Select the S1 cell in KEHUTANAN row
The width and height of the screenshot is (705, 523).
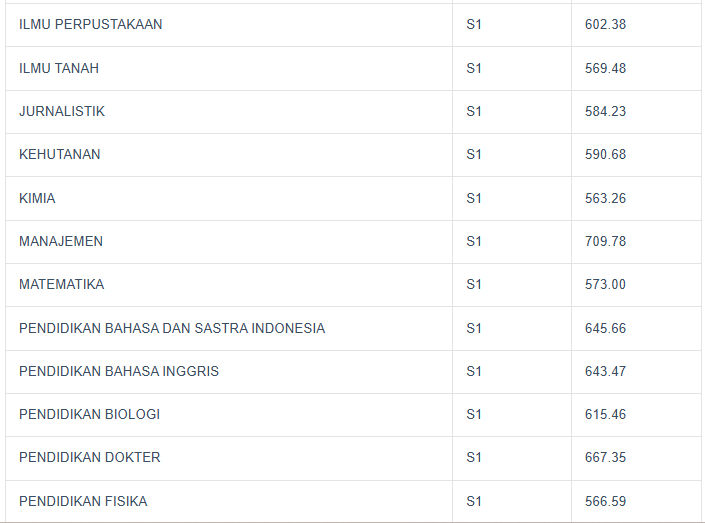click(x=474, y=154)
